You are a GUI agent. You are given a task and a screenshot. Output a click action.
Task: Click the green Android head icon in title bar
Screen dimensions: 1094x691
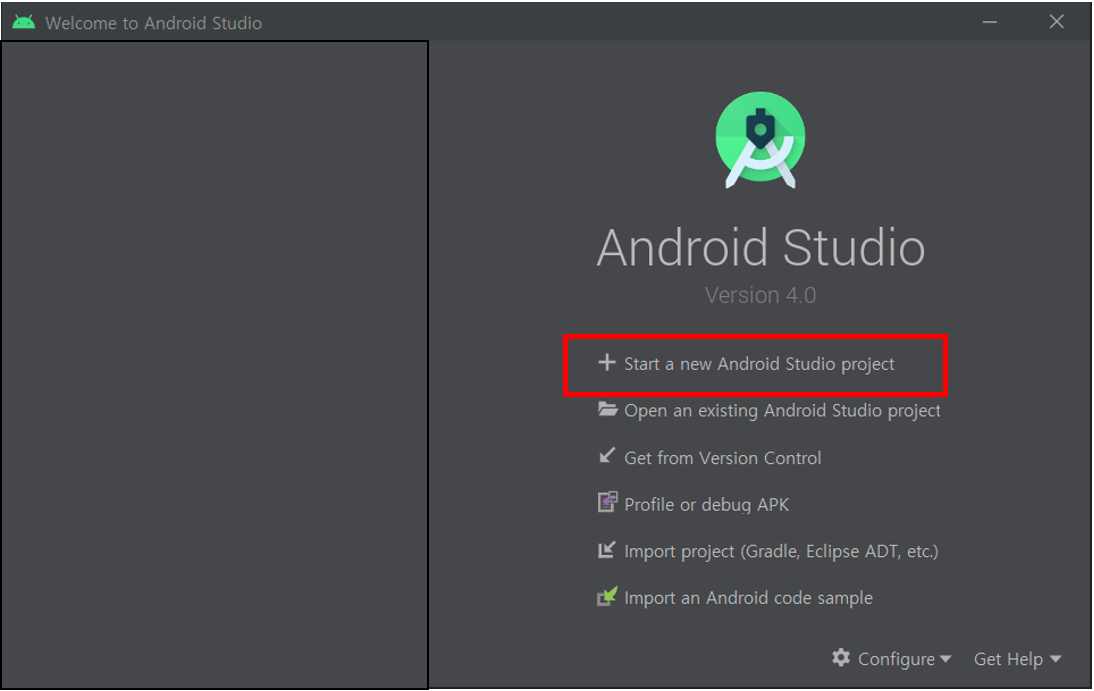(x=24, y=22)
